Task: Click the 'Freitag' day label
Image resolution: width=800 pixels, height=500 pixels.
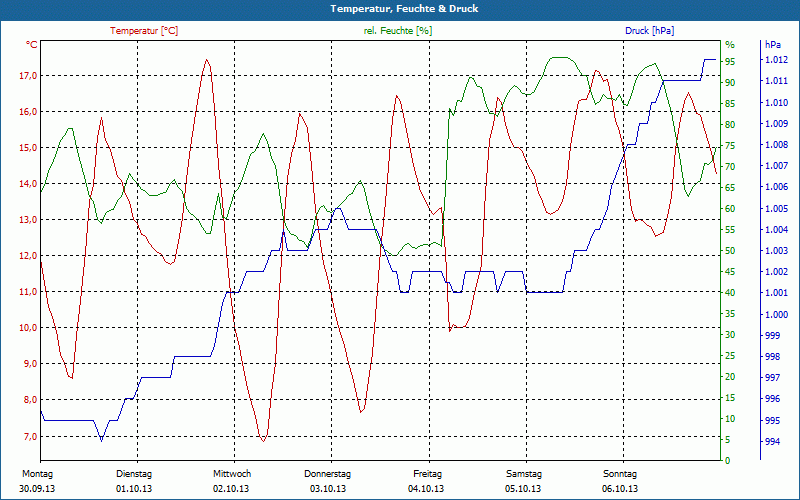Action: [428, 474]
